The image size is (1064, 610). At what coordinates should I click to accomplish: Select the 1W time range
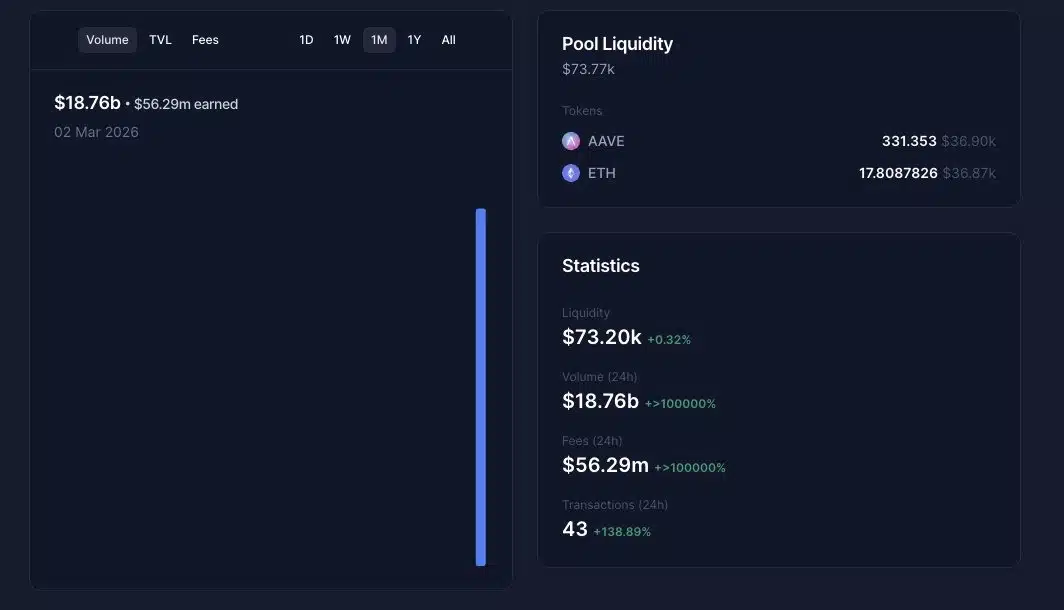(x=342, y=40)
